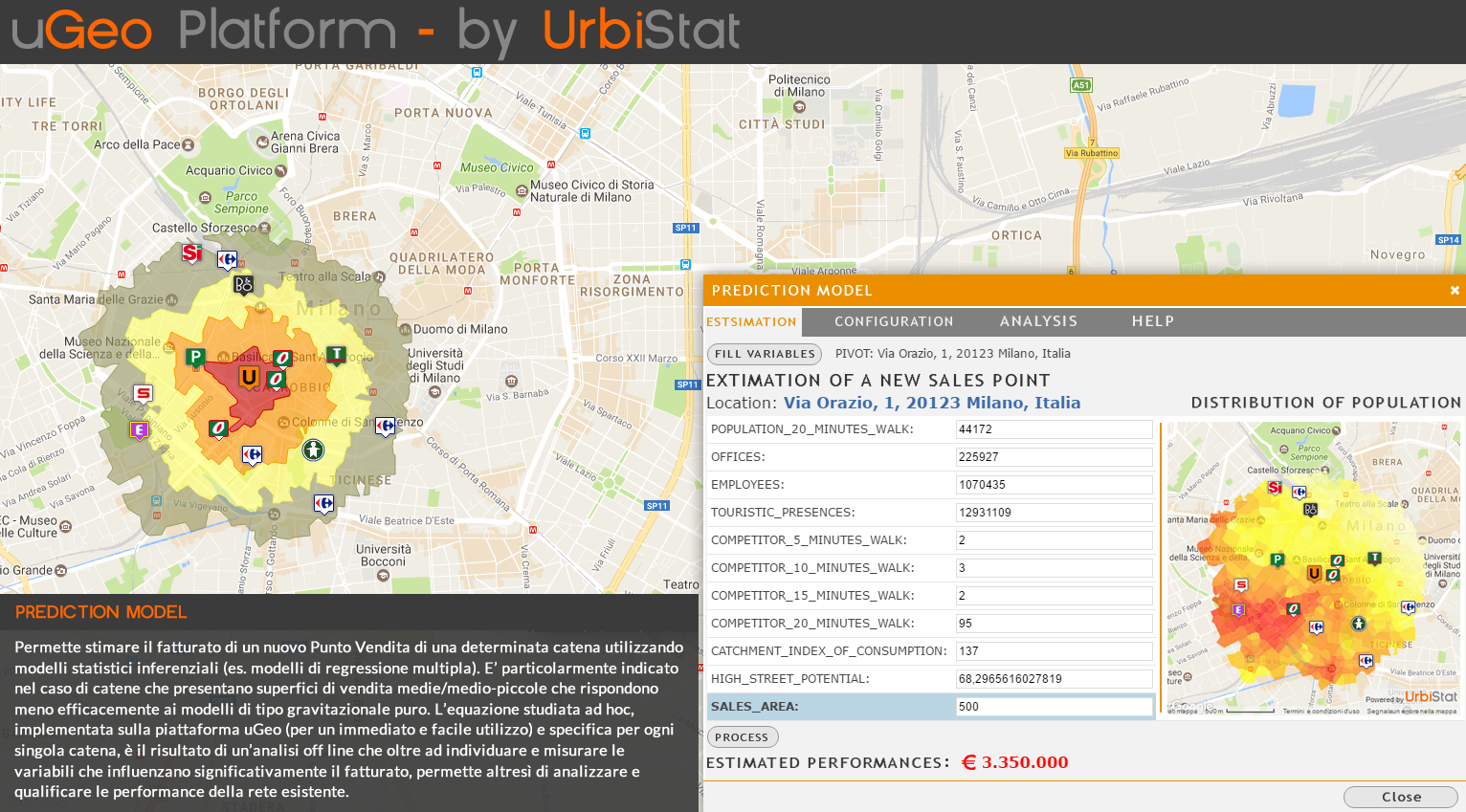Screen dimensions: 1466x812
Task: Open the ESTSIMATION tab
Action: click(x=751, y=322)
